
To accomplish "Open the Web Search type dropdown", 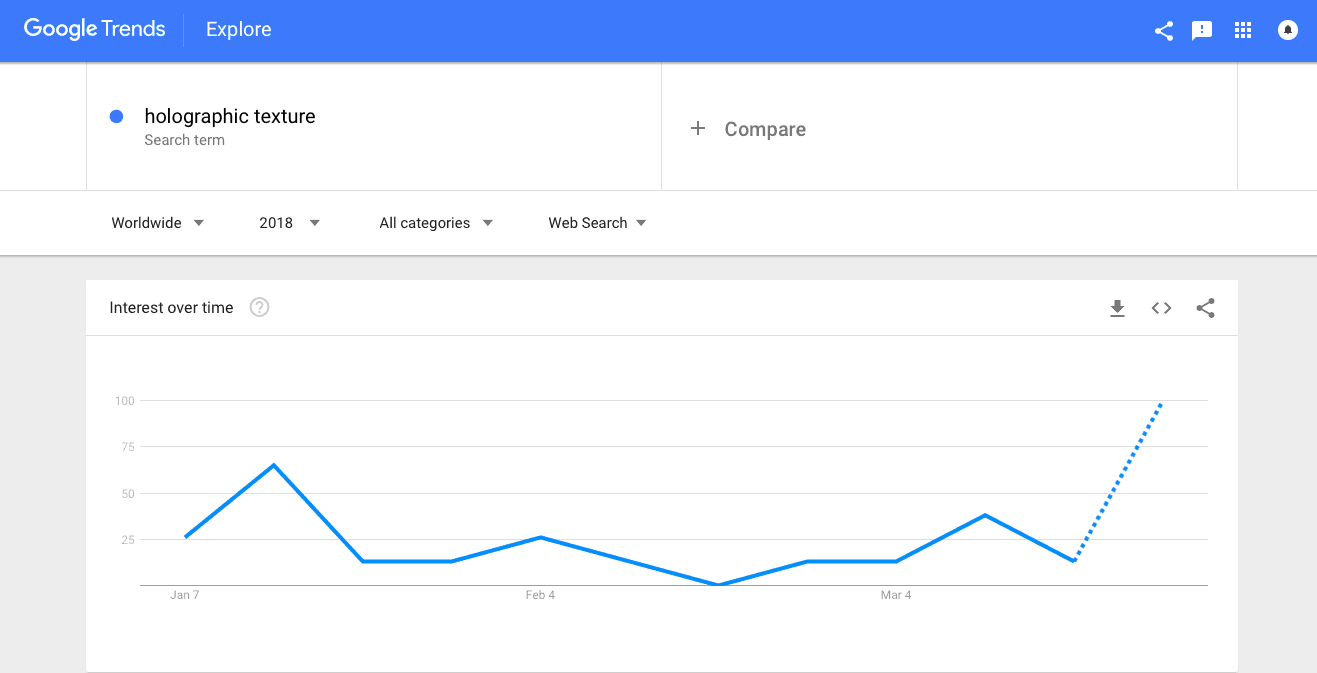I will click(x=598, y=223).
